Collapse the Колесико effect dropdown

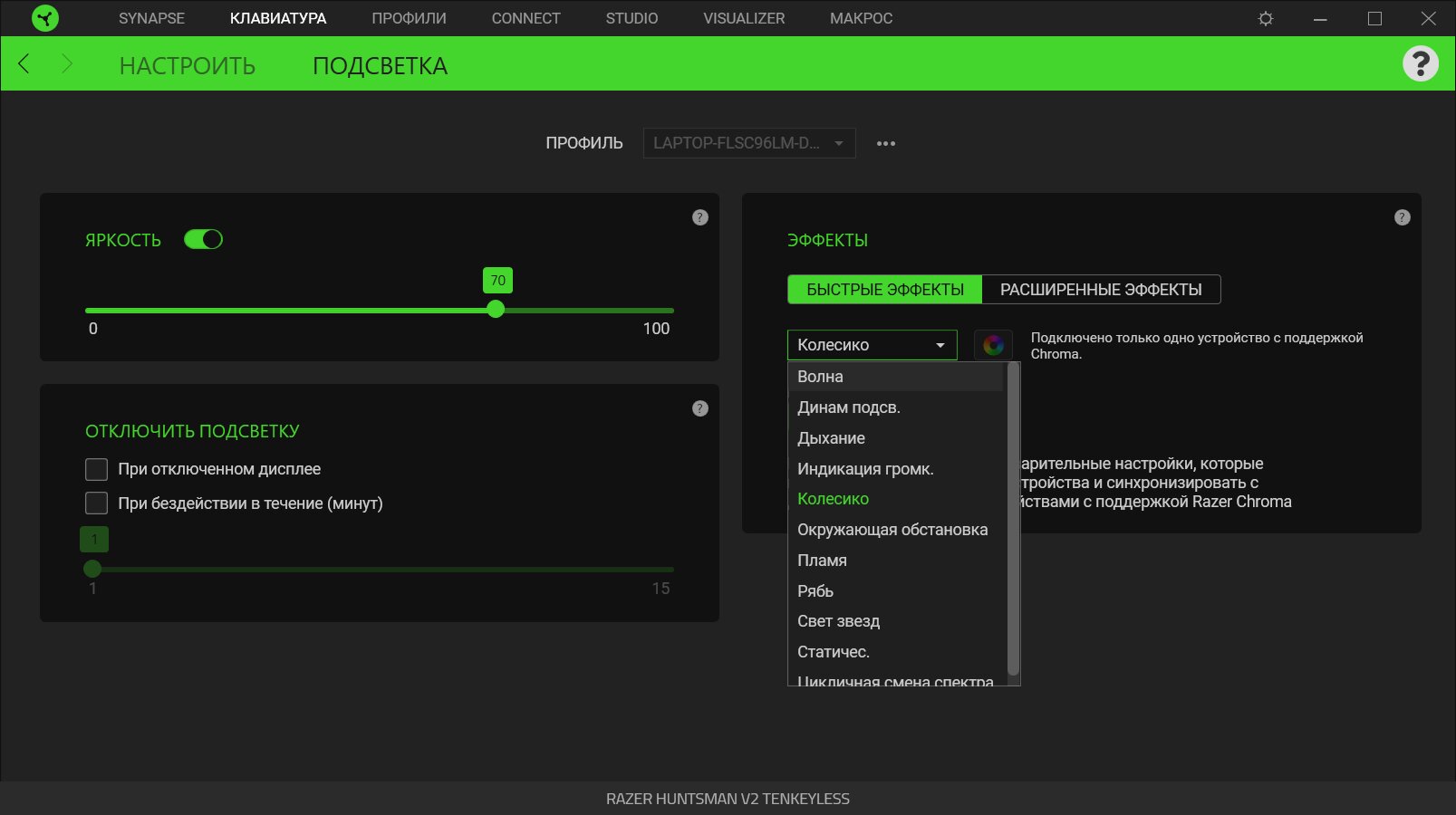872,345
